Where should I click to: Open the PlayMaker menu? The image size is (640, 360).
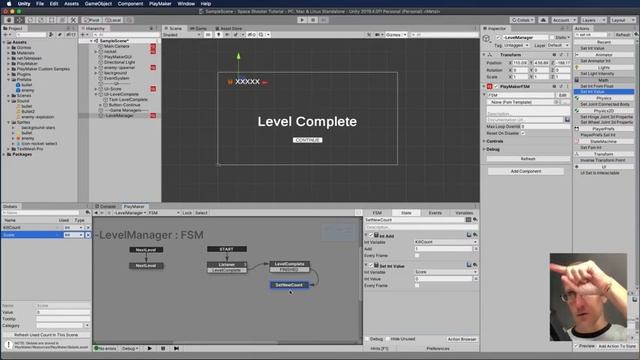click(x=160, y=4)
